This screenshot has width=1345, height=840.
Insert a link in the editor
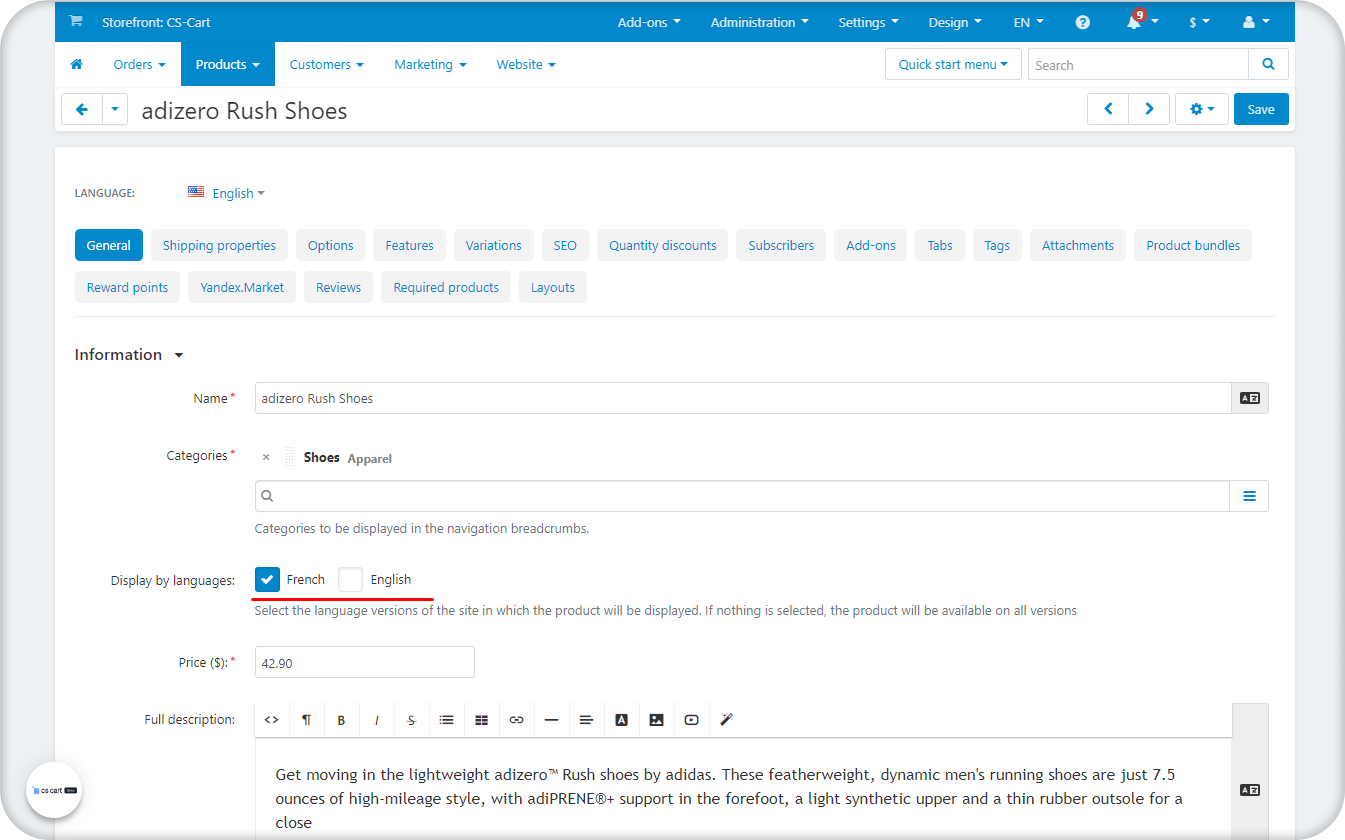(x=516, y=720)
